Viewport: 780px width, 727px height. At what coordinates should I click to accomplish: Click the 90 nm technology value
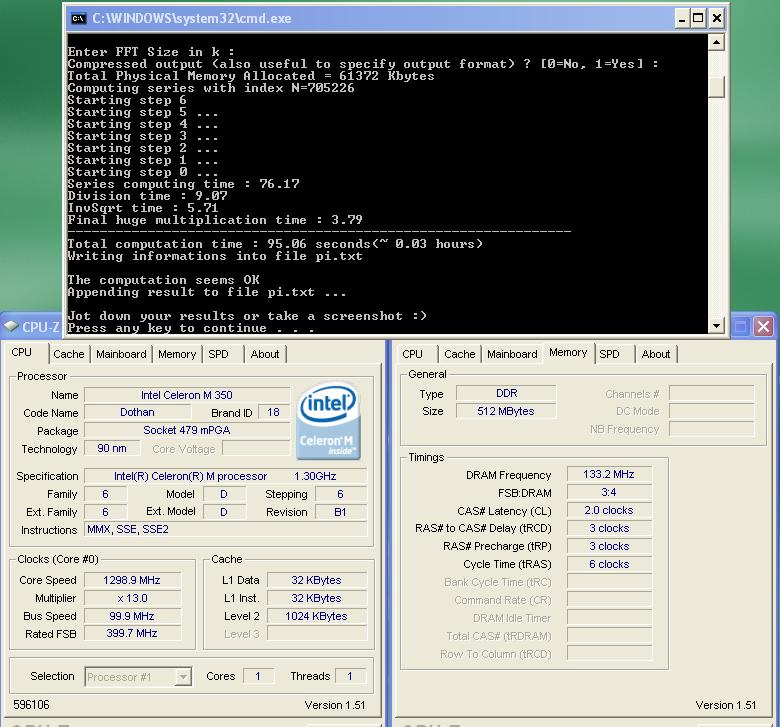coord(112,448)
